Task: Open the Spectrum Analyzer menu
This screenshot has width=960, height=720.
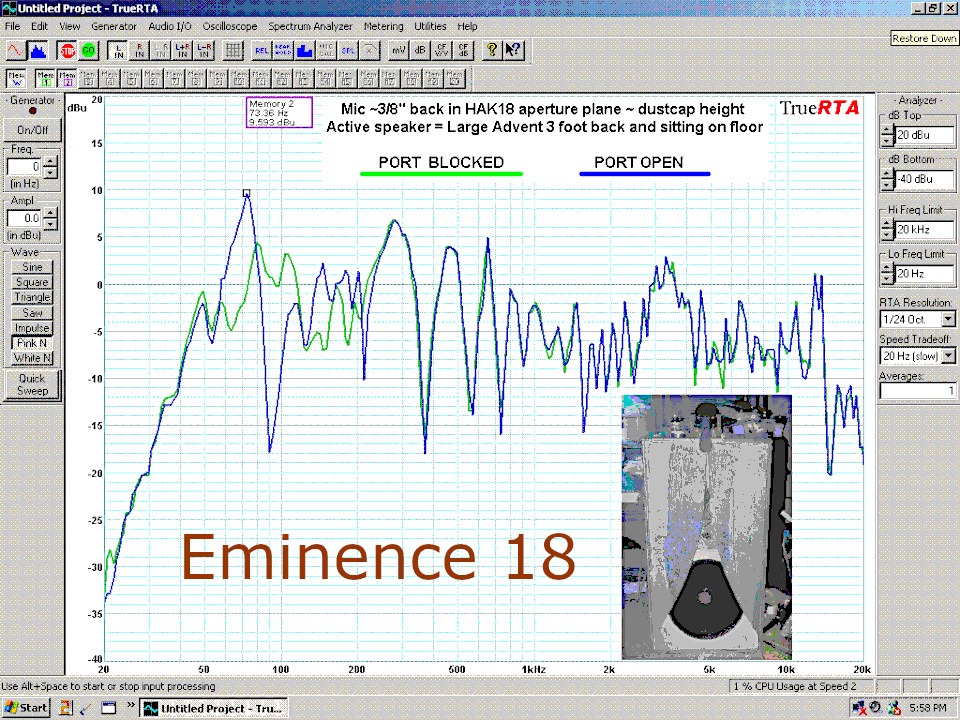Action: tap(310, 26)
